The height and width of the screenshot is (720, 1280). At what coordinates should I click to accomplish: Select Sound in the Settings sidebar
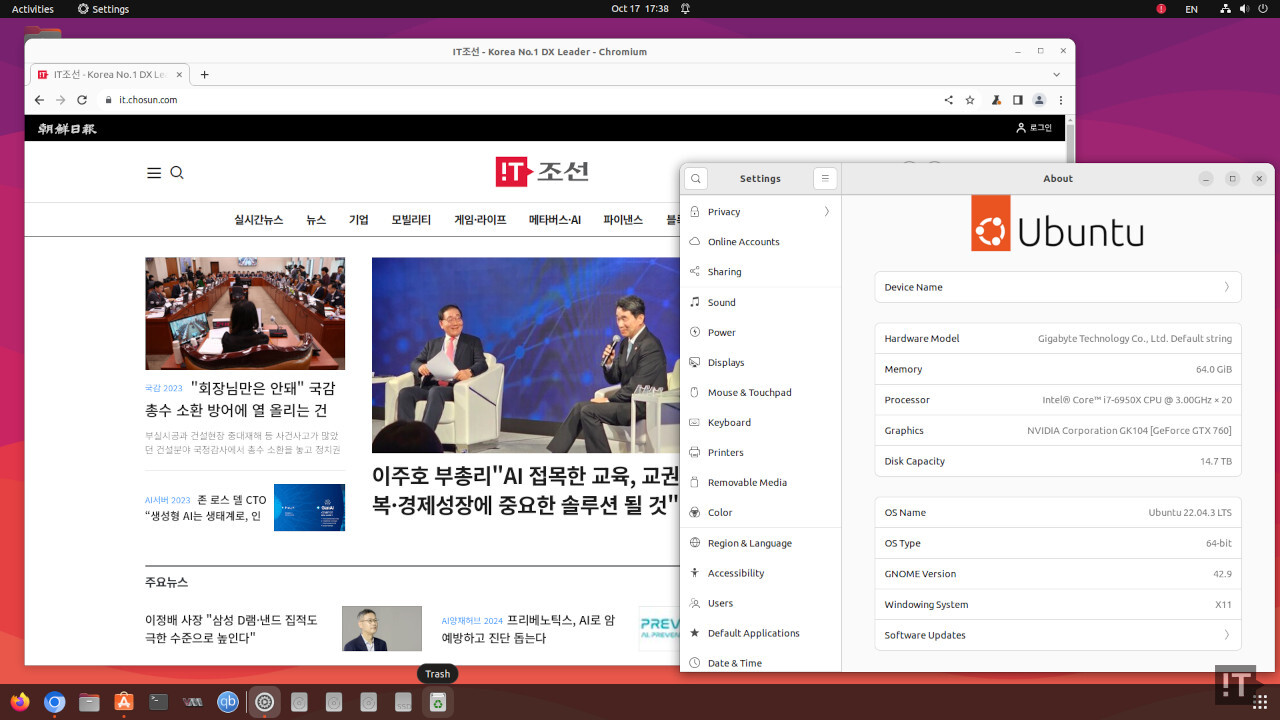(722, 302)
